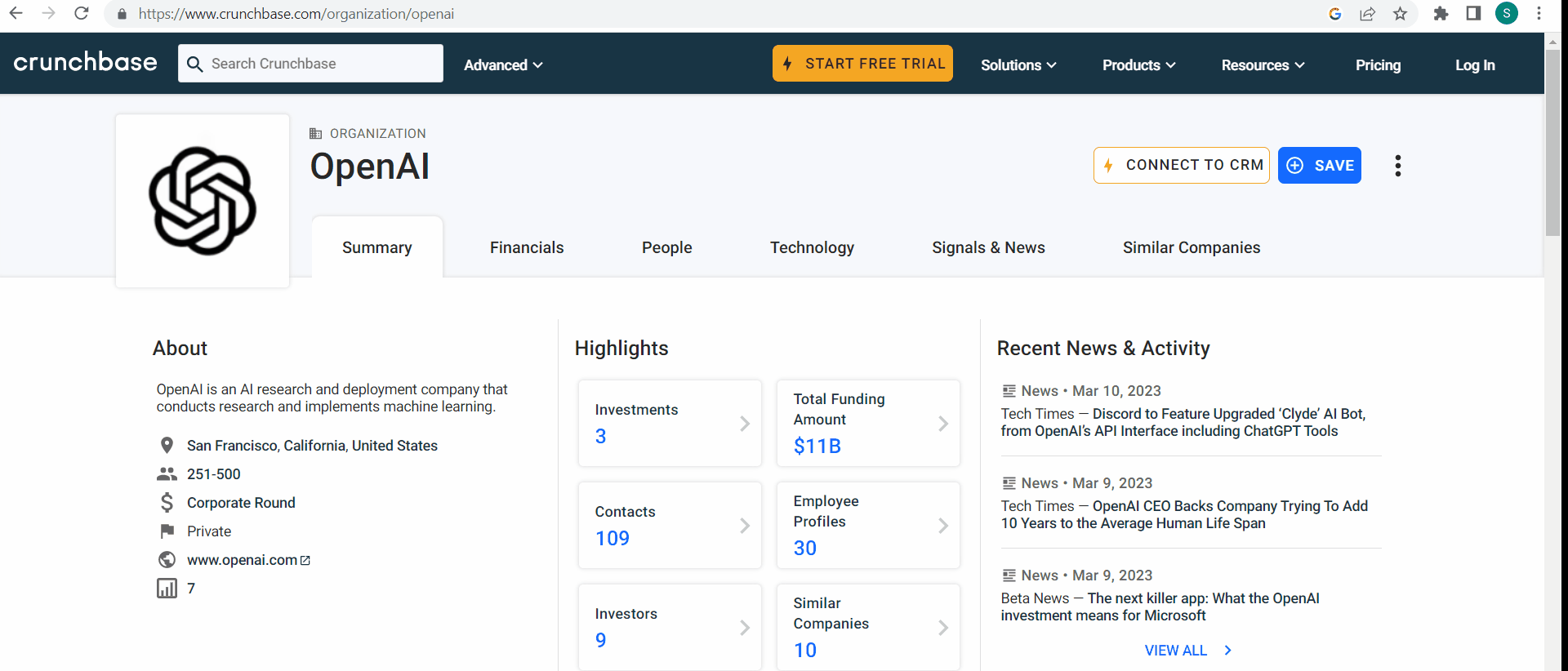This screenshot has height=671, width=1568.
Task: Bookmark this page with the star icon
Action: pos(1400,14)
